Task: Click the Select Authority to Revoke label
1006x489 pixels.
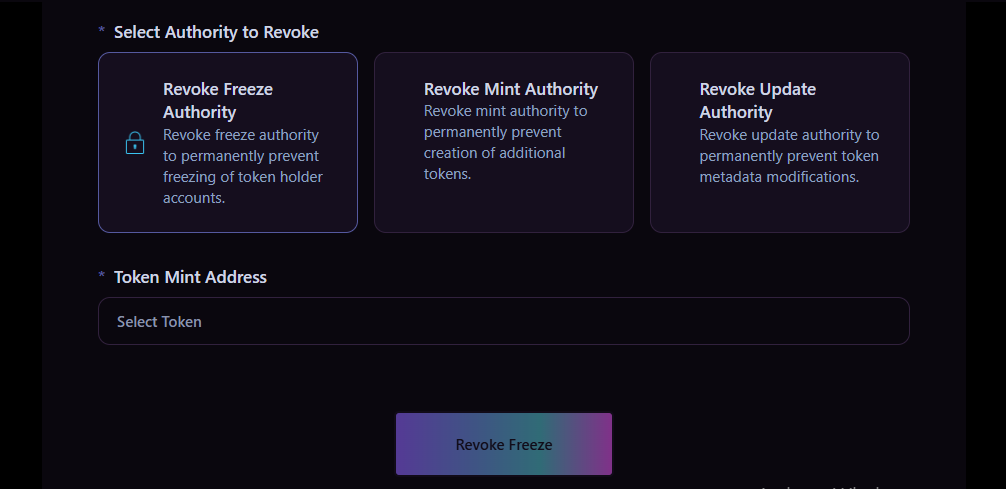Action: click(x=216, y=32)
